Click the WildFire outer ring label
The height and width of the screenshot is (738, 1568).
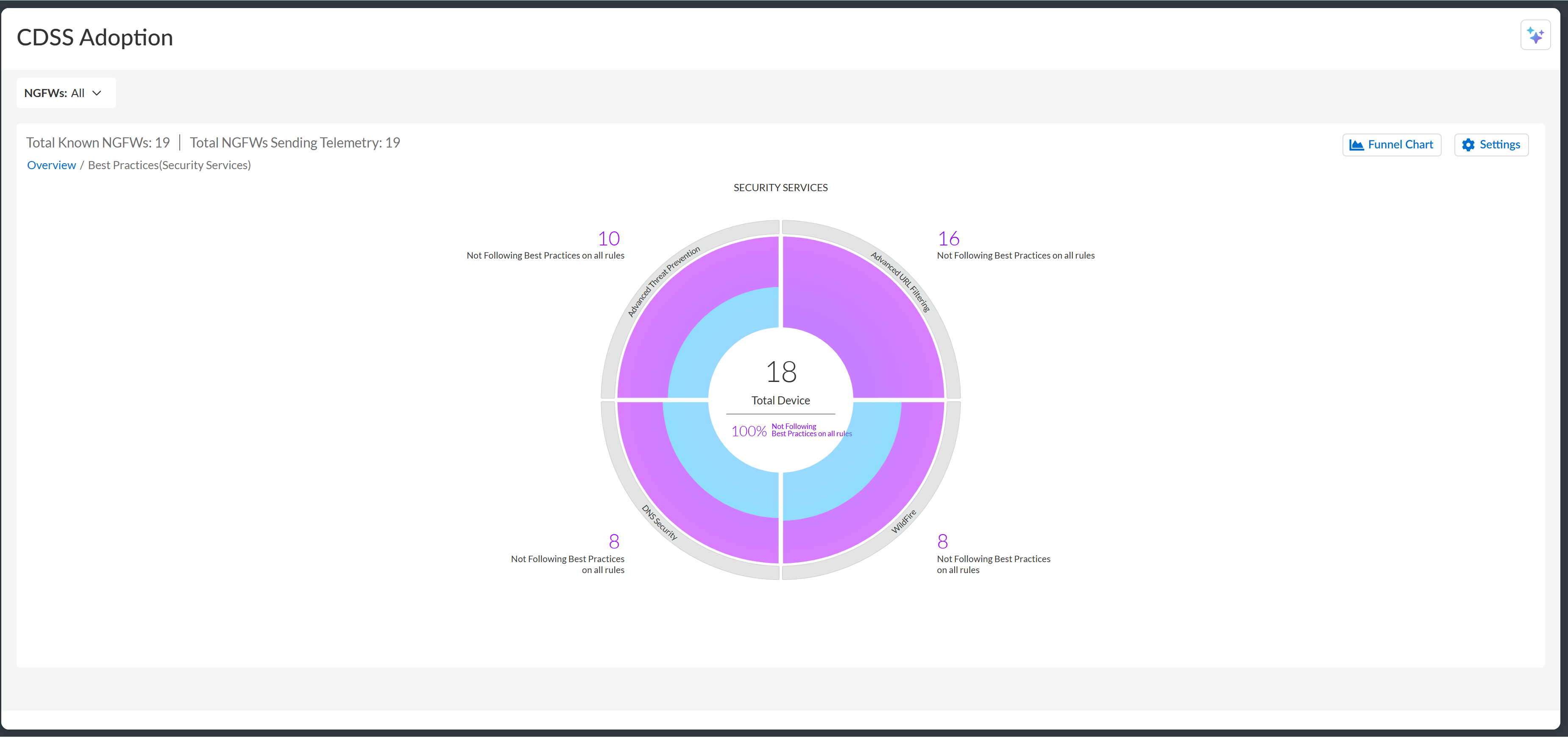pos(903,522)
